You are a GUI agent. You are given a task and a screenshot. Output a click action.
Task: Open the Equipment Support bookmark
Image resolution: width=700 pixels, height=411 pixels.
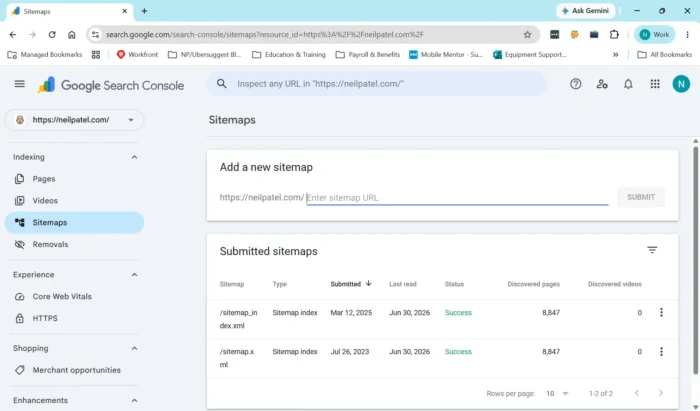point(530,54)
